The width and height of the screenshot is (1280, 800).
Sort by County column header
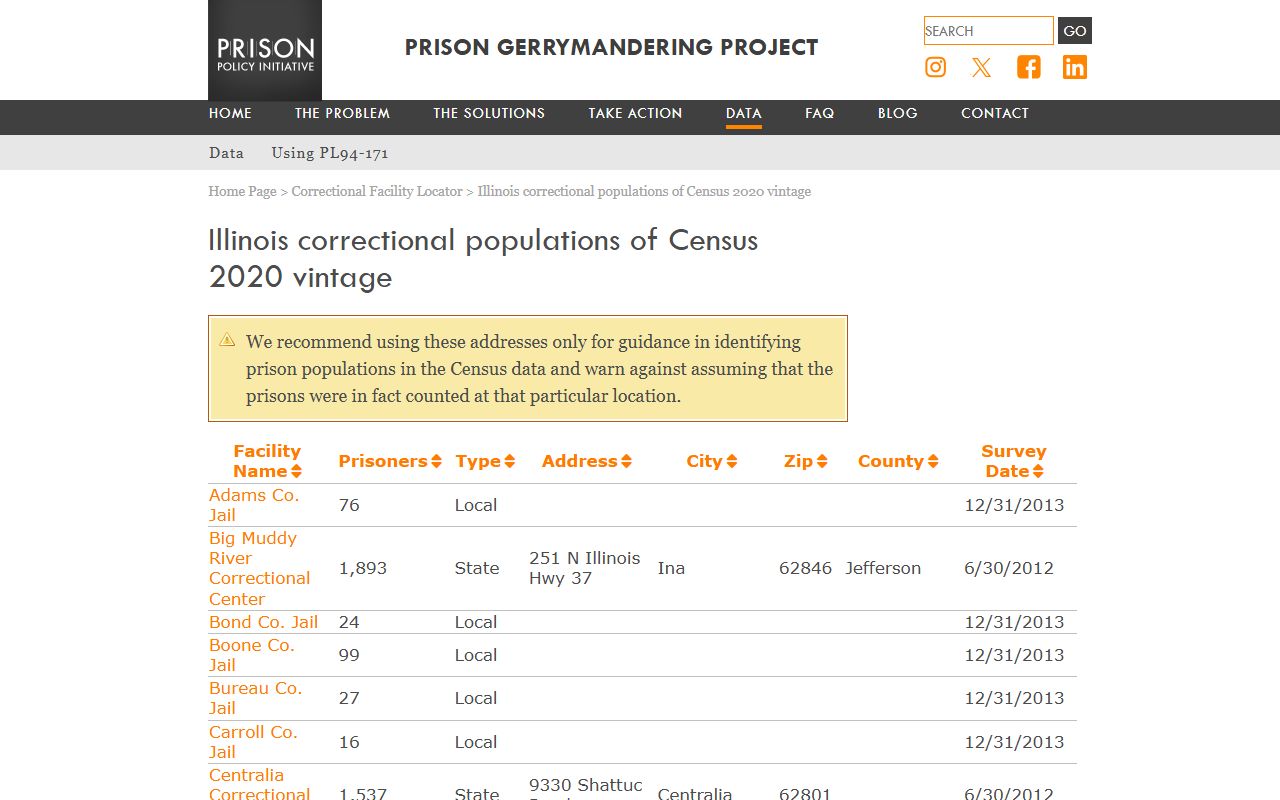coord(898,461)
